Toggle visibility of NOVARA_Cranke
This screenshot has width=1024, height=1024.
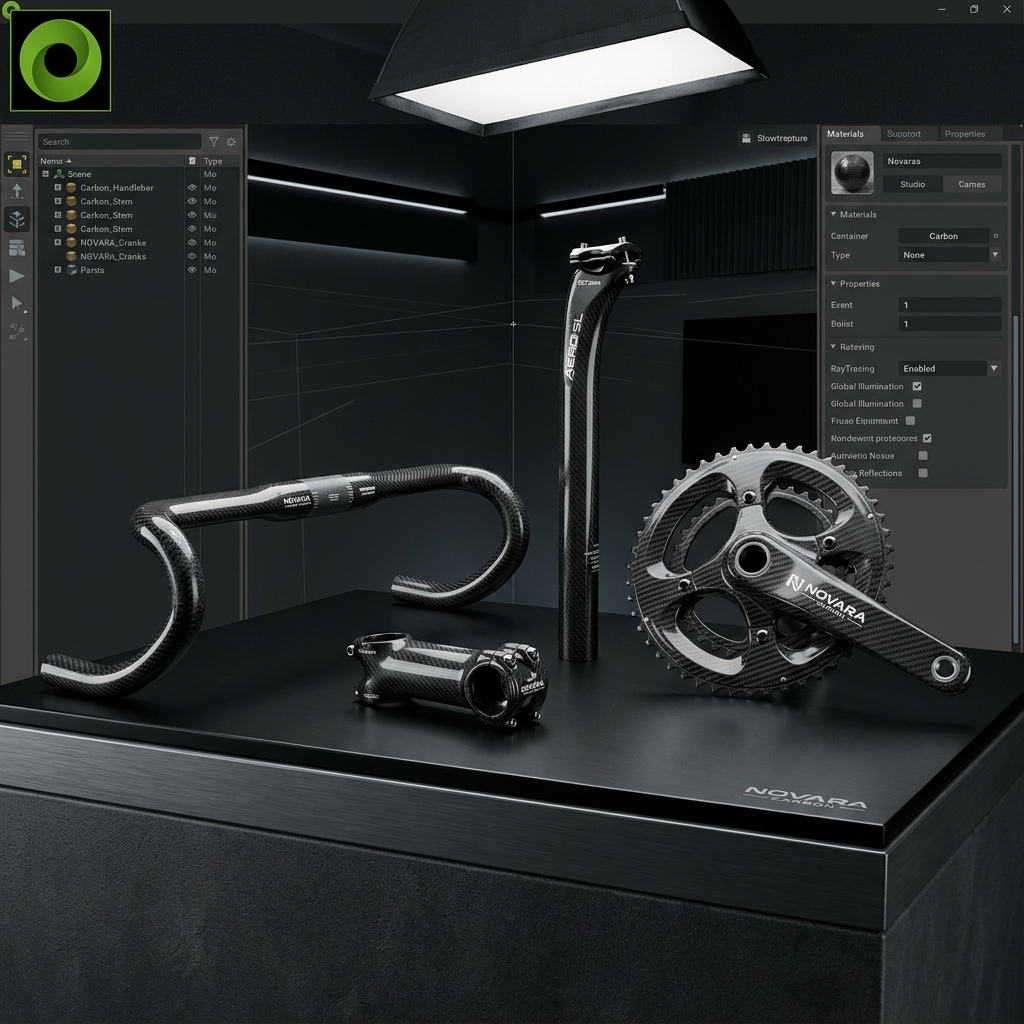(x=192, y=242)
